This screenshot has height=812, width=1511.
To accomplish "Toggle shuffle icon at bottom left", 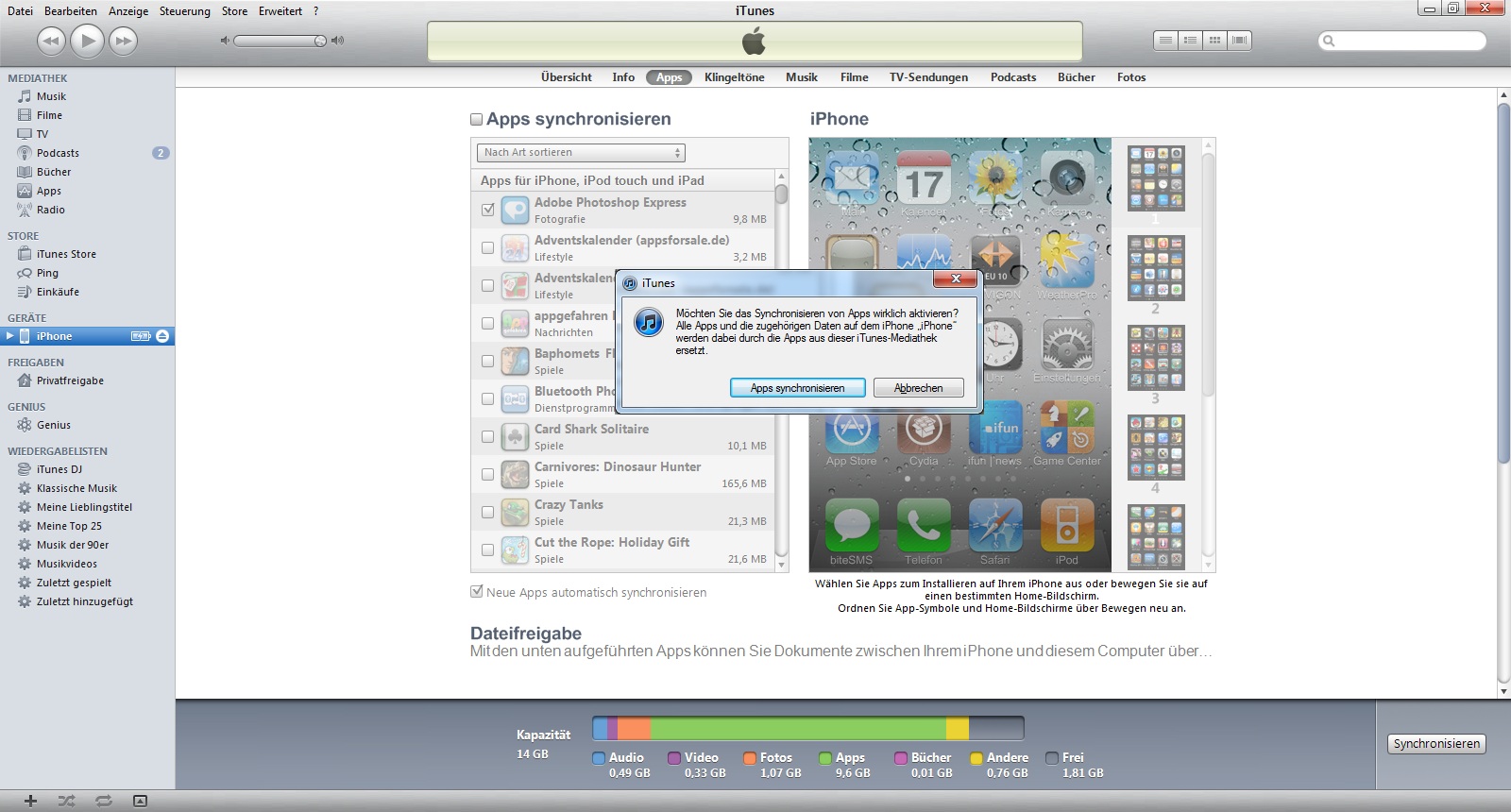I will point(66,801).
